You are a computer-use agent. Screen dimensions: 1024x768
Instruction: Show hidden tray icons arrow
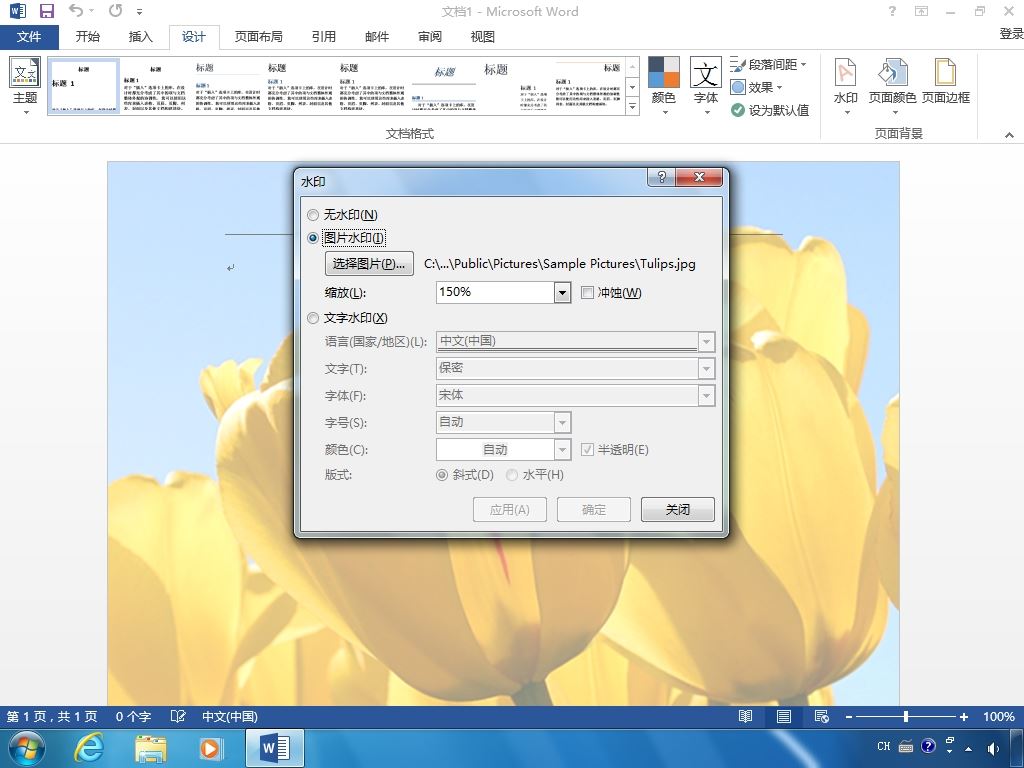[968, 748]
